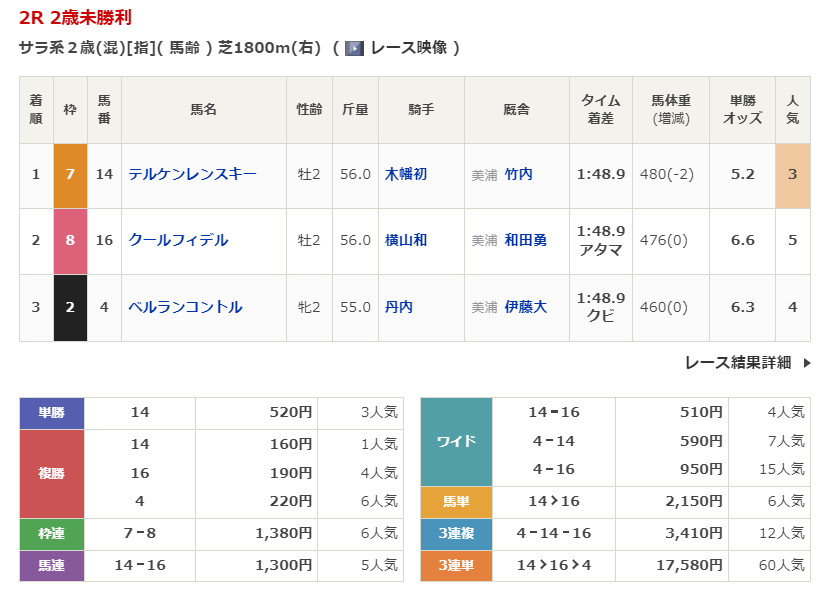This screenshot has width=824, height=593.
Task: Open horse テルケンレンスキー page
Action: click(x=192, y=174)
